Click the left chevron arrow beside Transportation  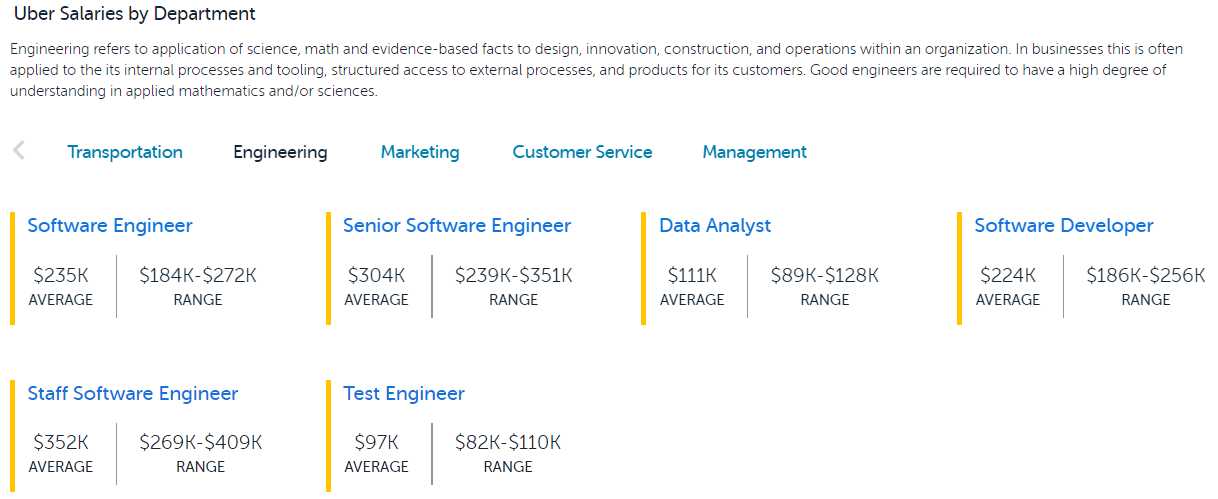[19, 151]
